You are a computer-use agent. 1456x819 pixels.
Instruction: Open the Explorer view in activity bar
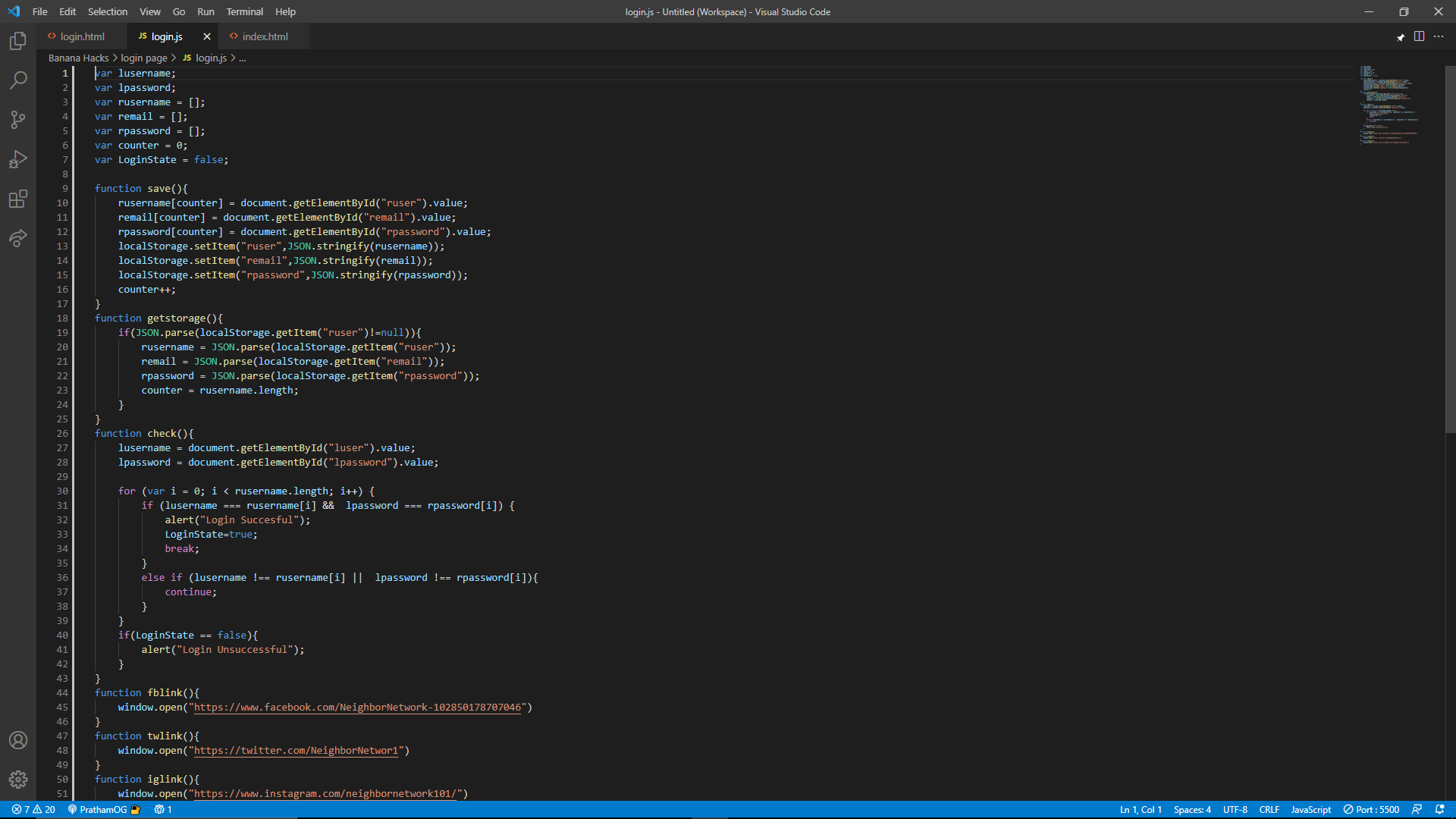[x=18, y=41]
